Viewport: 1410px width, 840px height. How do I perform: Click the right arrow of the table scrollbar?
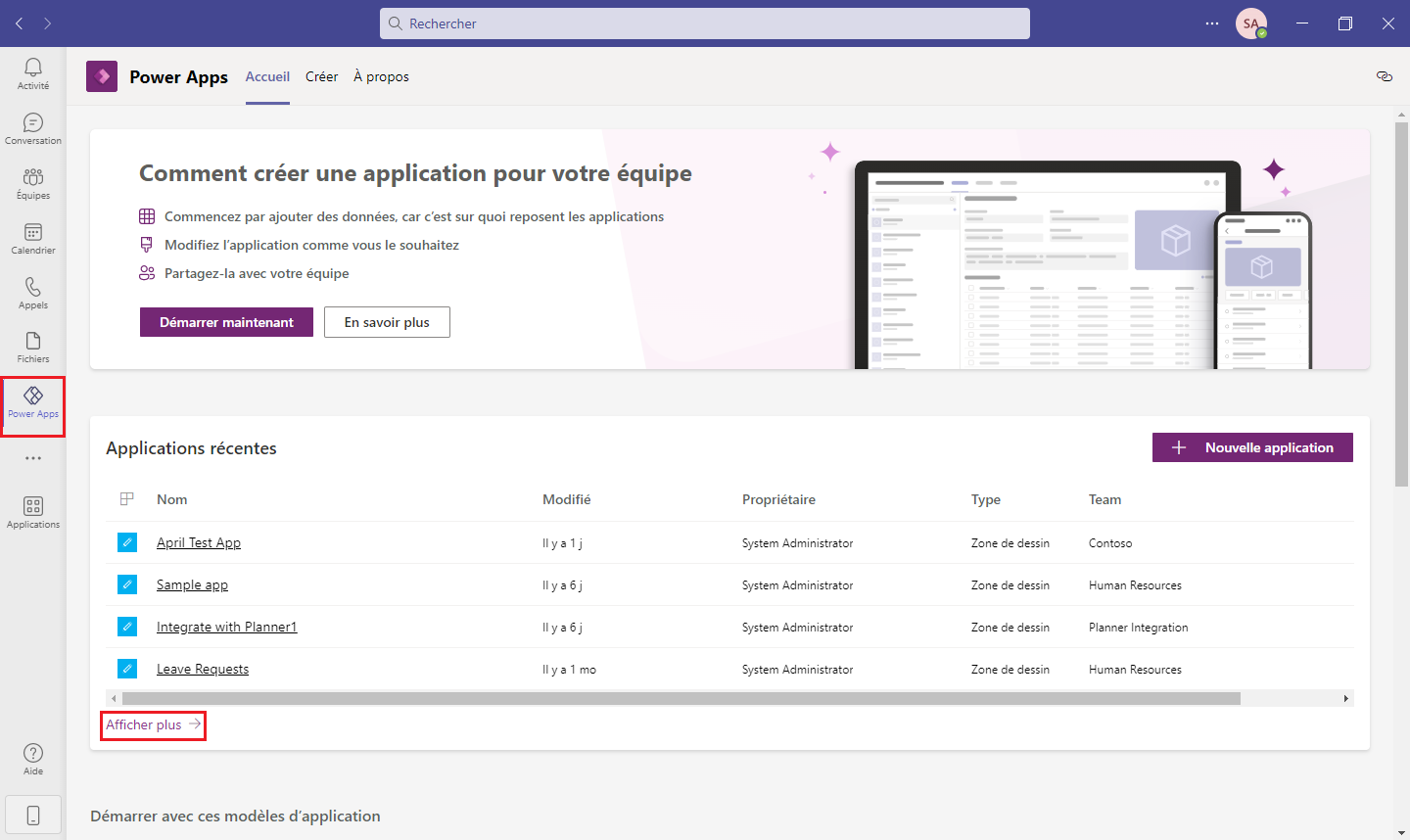1346,698
